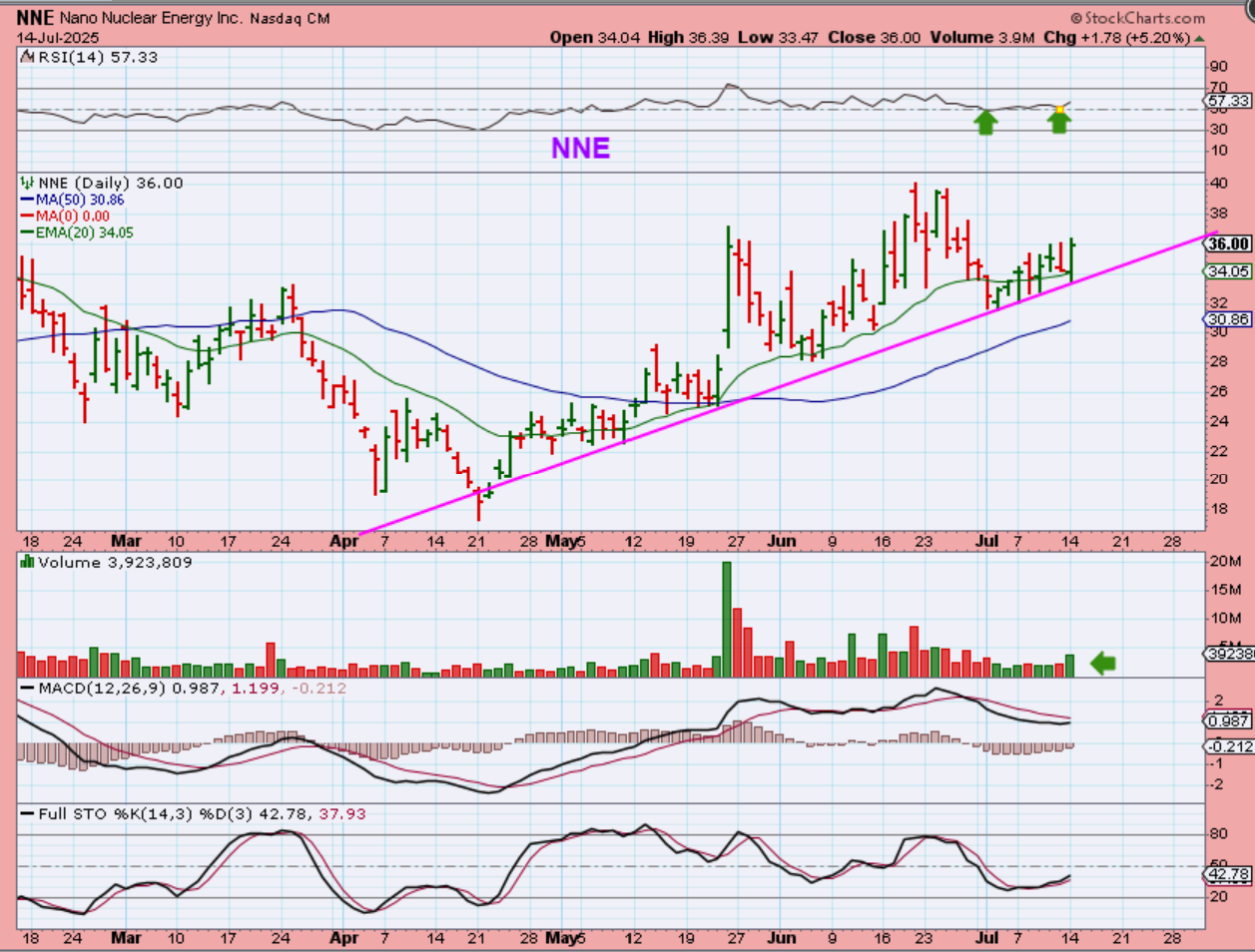Click the bold NNE ticker symbol in the header
Image resolution: width=1255 pixels, height=952 pixels.
coord(35,17)
